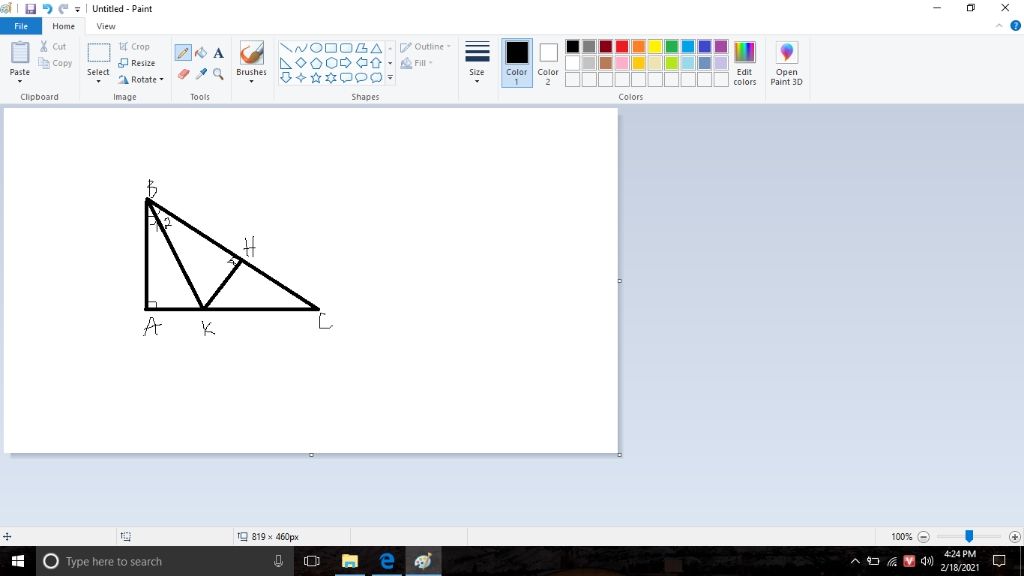The height and width of the screenshot is (576, 1024).
Task: Activate Color 1 foreground selector
Action: tap(517, 63)
